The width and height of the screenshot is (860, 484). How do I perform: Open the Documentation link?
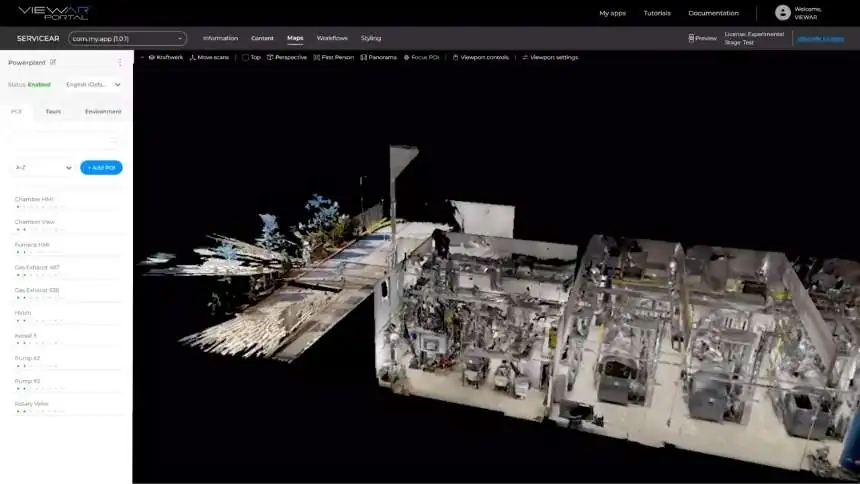[713, 13]
